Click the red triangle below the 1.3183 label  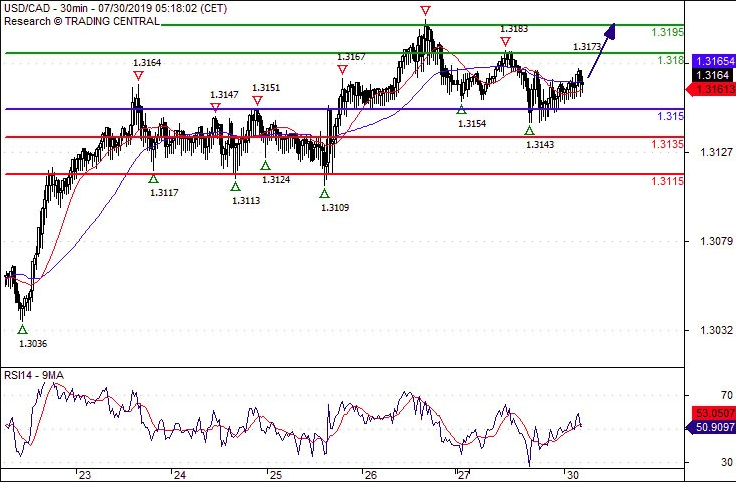click(506, 42)
